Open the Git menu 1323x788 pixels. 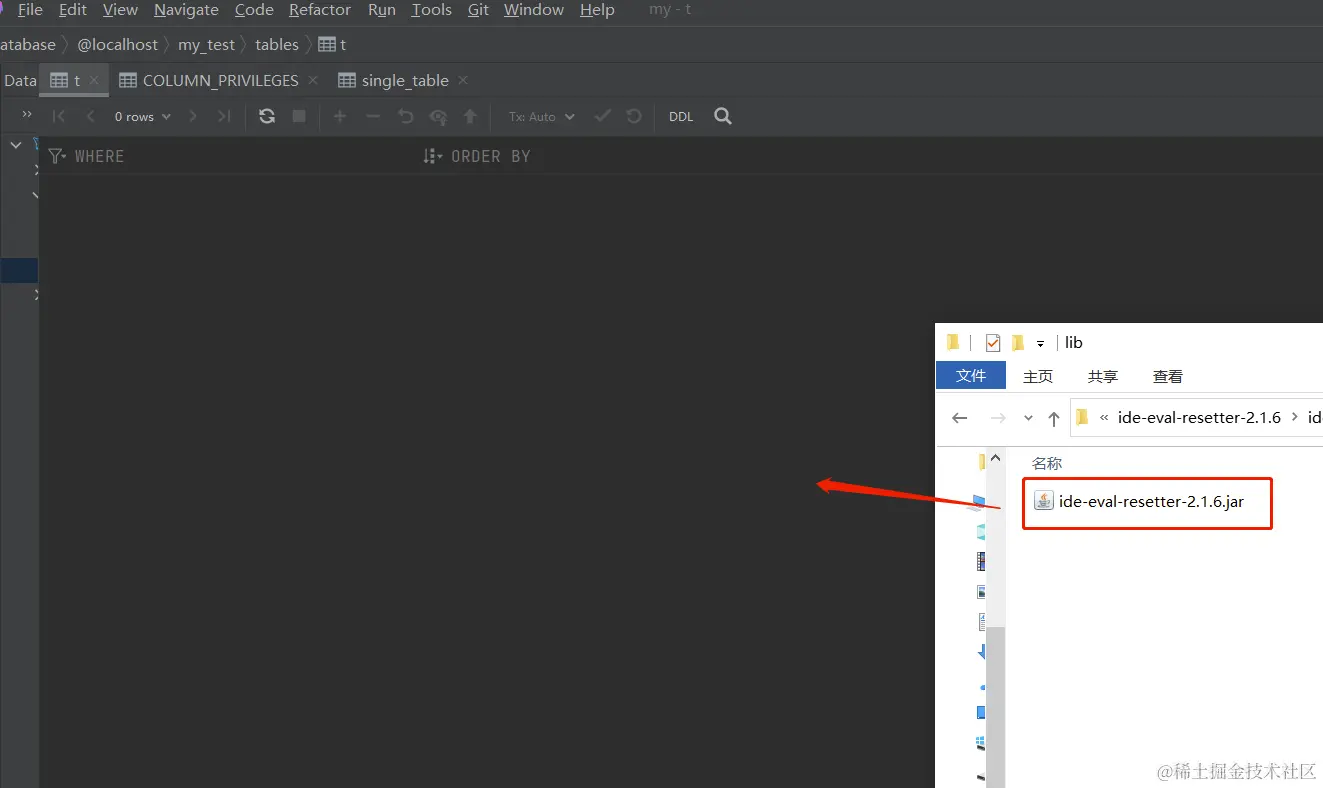pos(478,10)
